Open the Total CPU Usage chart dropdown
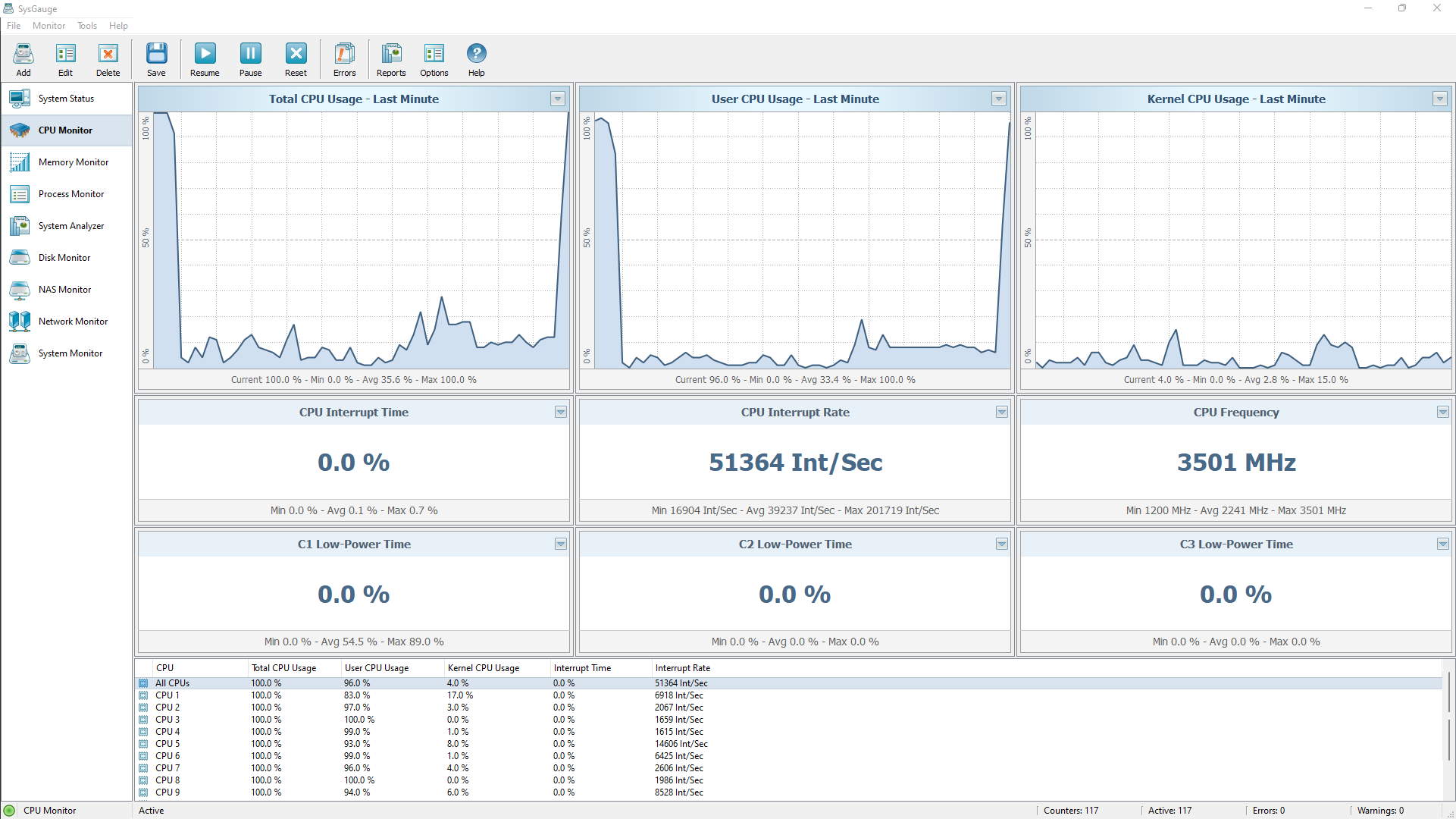The height and width of the screenshot is (819, 1456). (x=559, y=99)
